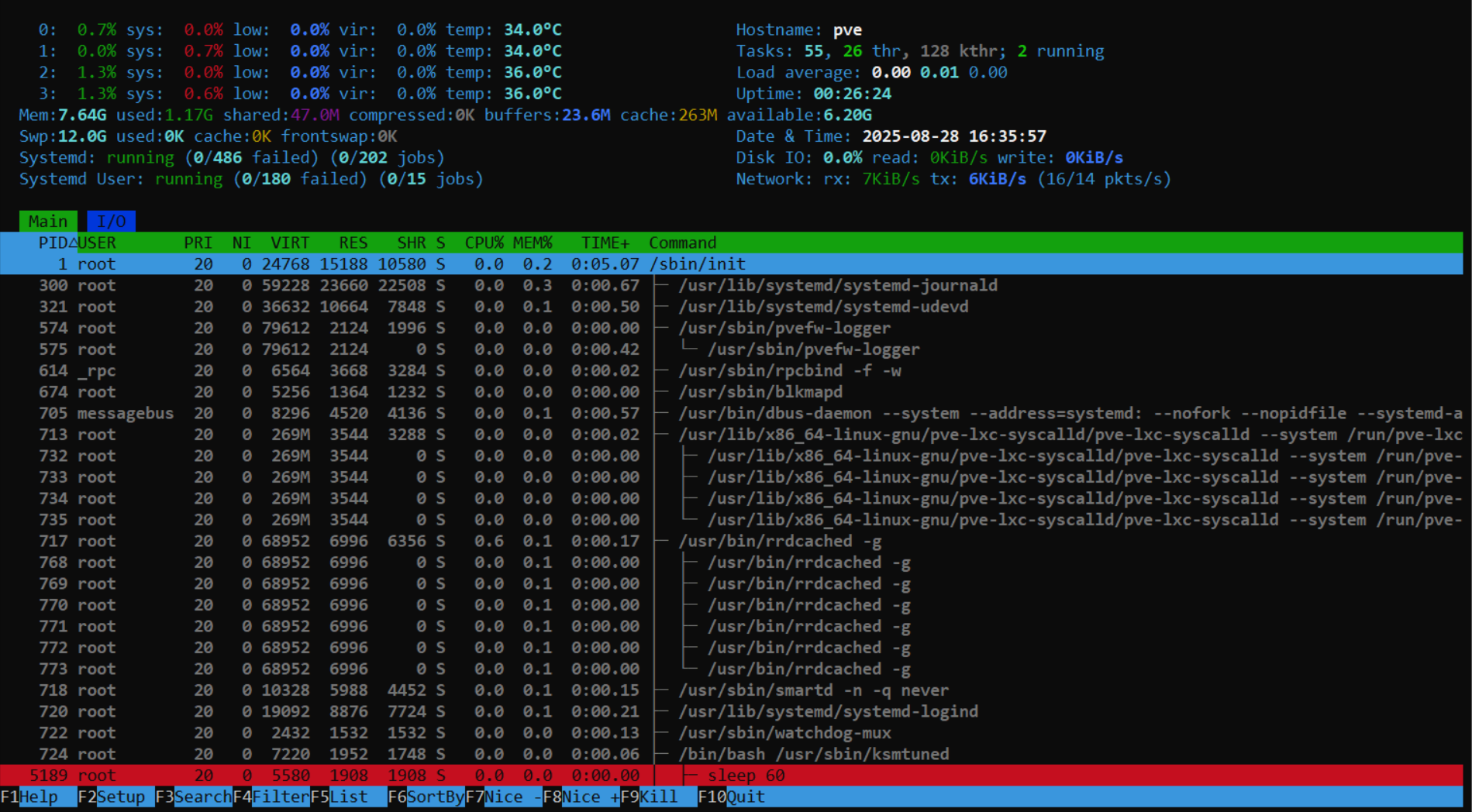This screenshot has height=812, width=1472.
Task: Switch to the I/O tab
Action: (112, 221)
